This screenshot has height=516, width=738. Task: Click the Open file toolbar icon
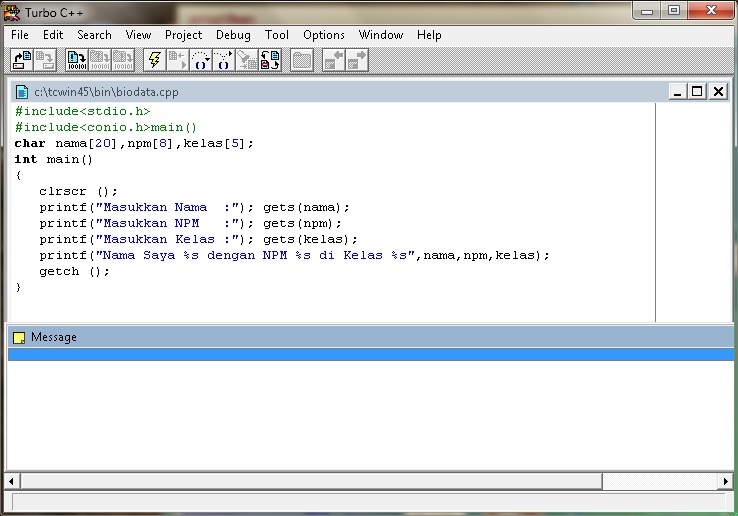click(22, 60)
